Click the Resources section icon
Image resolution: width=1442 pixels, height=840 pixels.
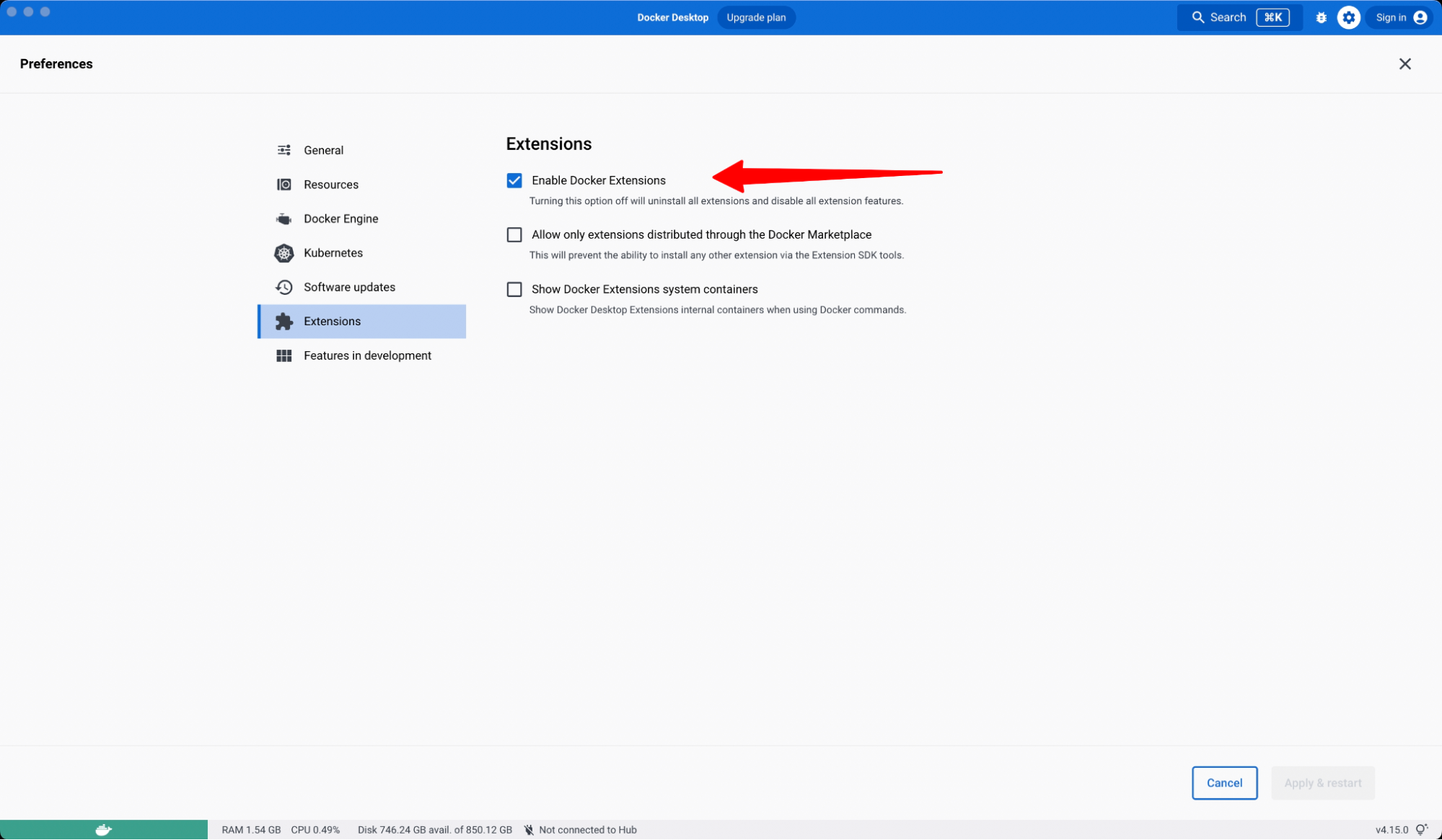tap(284, 184)
